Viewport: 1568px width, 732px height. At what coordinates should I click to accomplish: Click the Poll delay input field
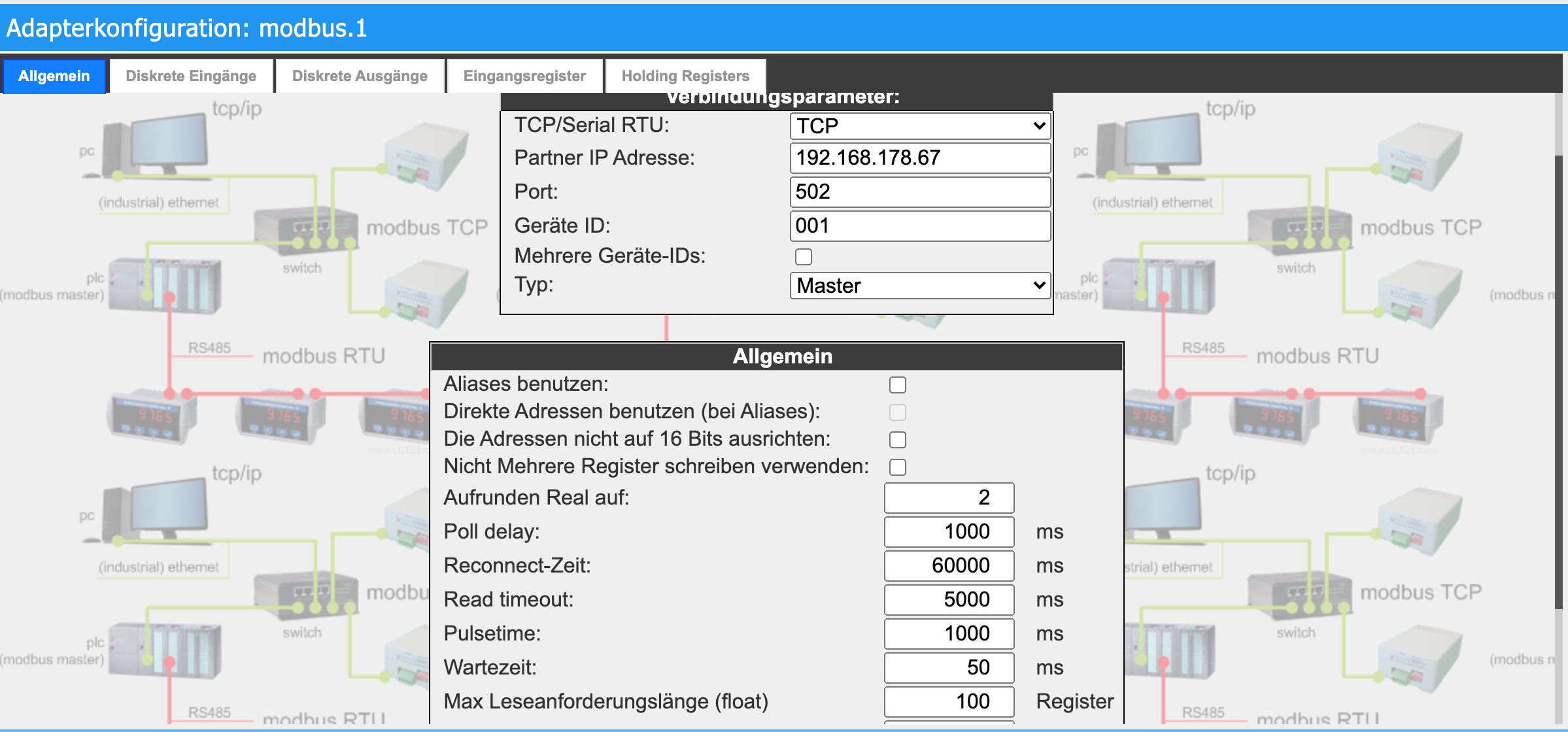pyautogui.click(x=948, y=531)
